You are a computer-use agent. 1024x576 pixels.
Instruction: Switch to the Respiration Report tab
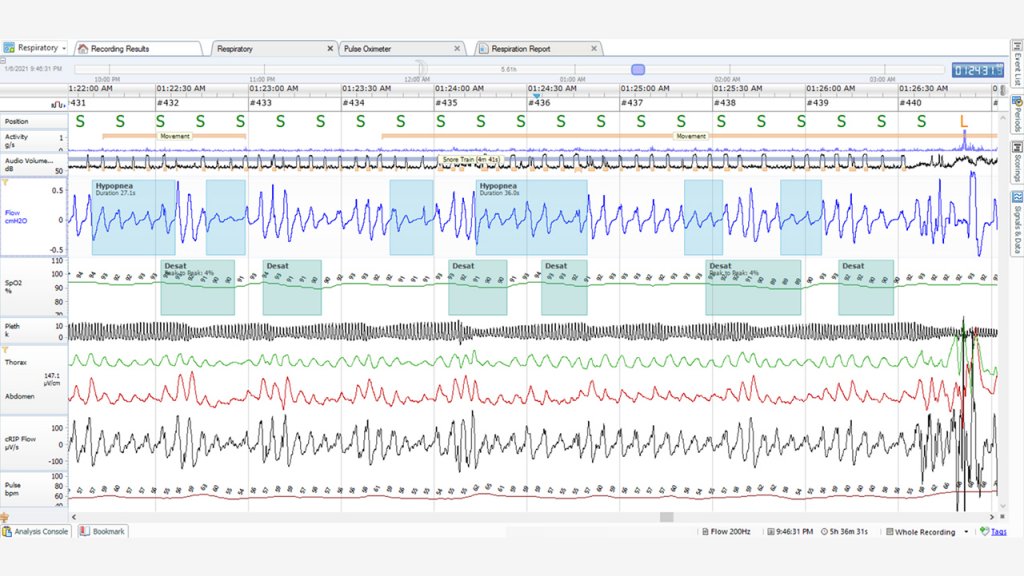533,48
